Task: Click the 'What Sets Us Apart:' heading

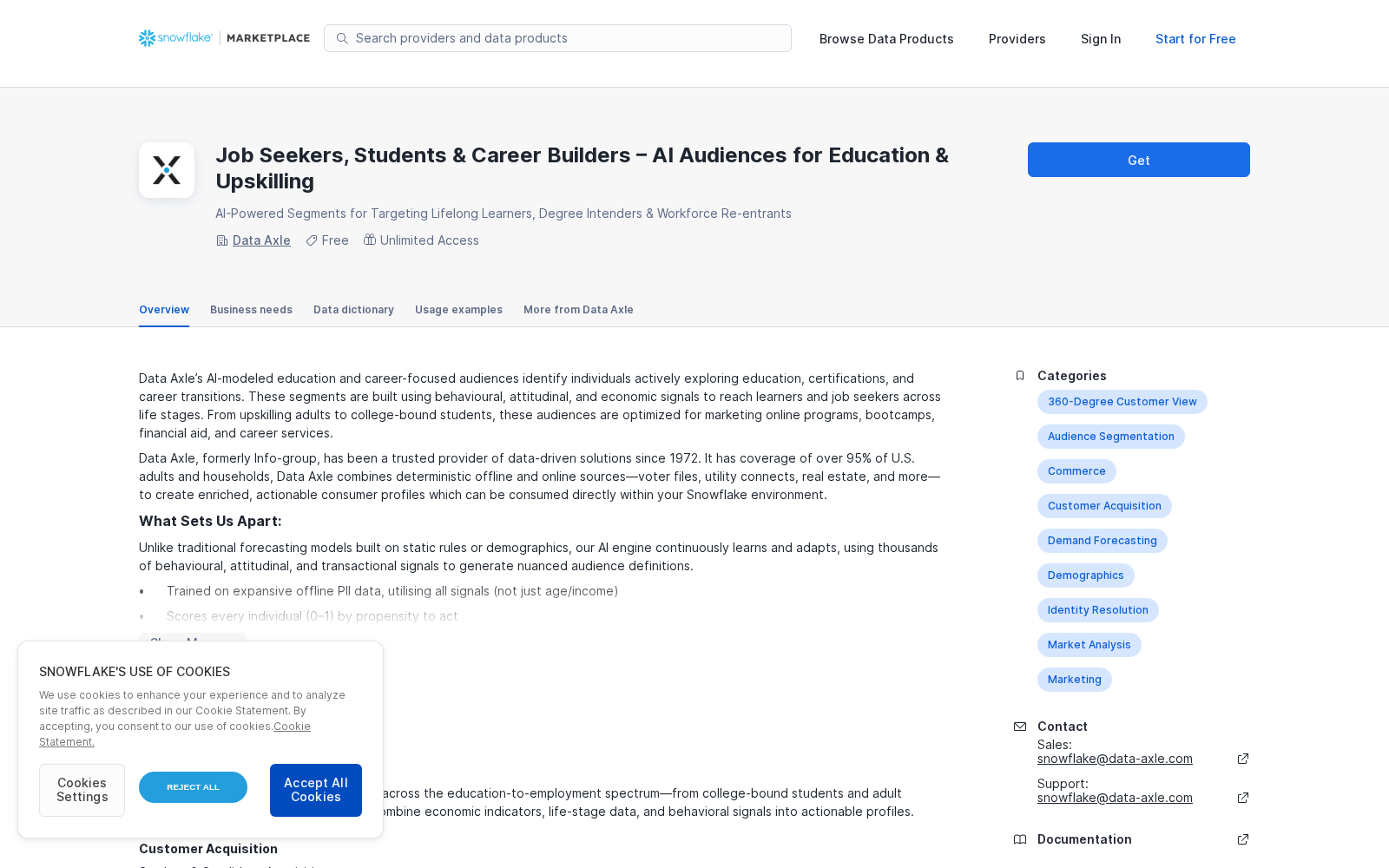Action: coord(210,521)
